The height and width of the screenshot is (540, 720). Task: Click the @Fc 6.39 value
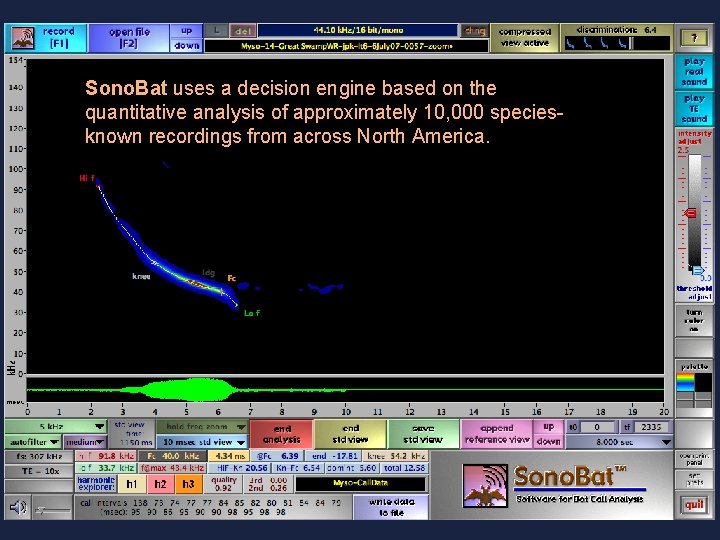pos(277,456)
